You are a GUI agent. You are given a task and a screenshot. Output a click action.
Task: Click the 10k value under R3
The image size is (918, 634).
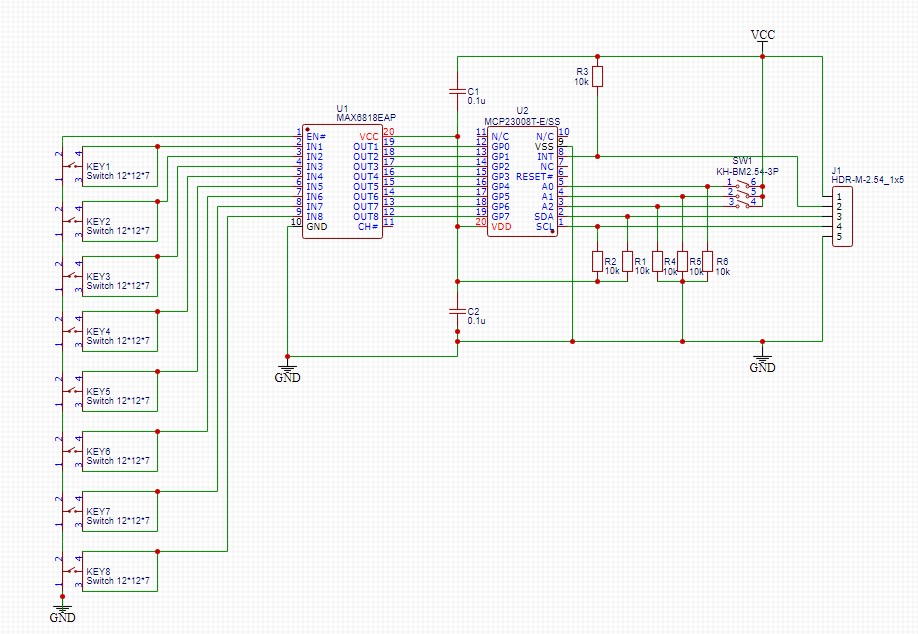581,82
